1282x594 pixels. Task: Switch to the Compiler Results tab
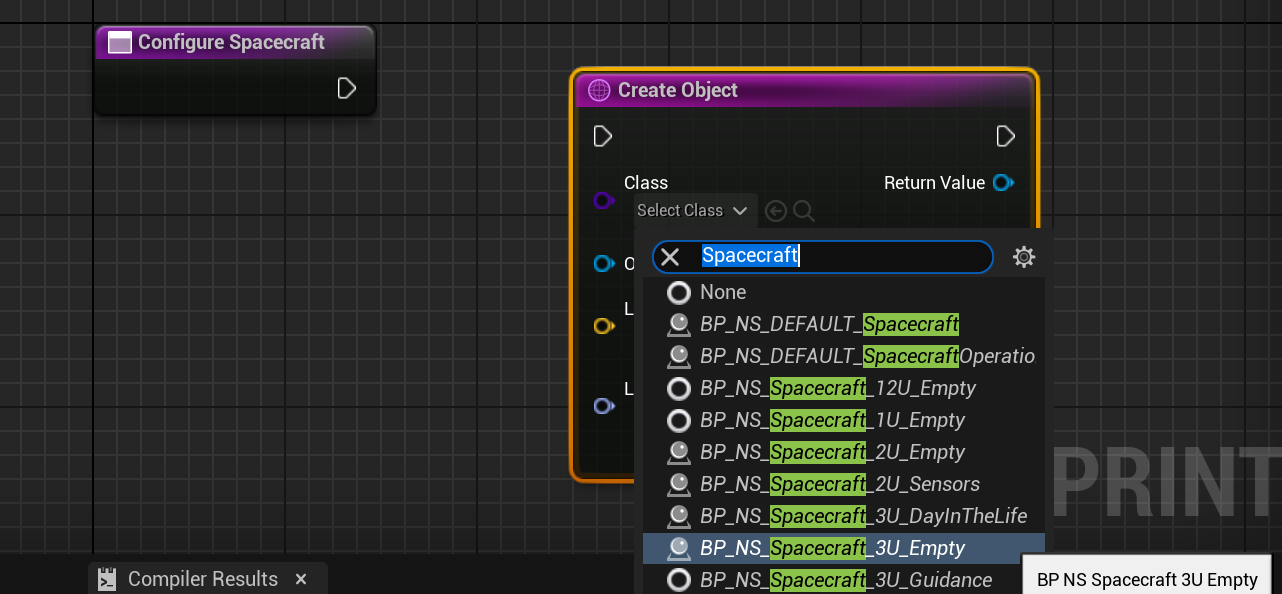[x=202, y=579]
